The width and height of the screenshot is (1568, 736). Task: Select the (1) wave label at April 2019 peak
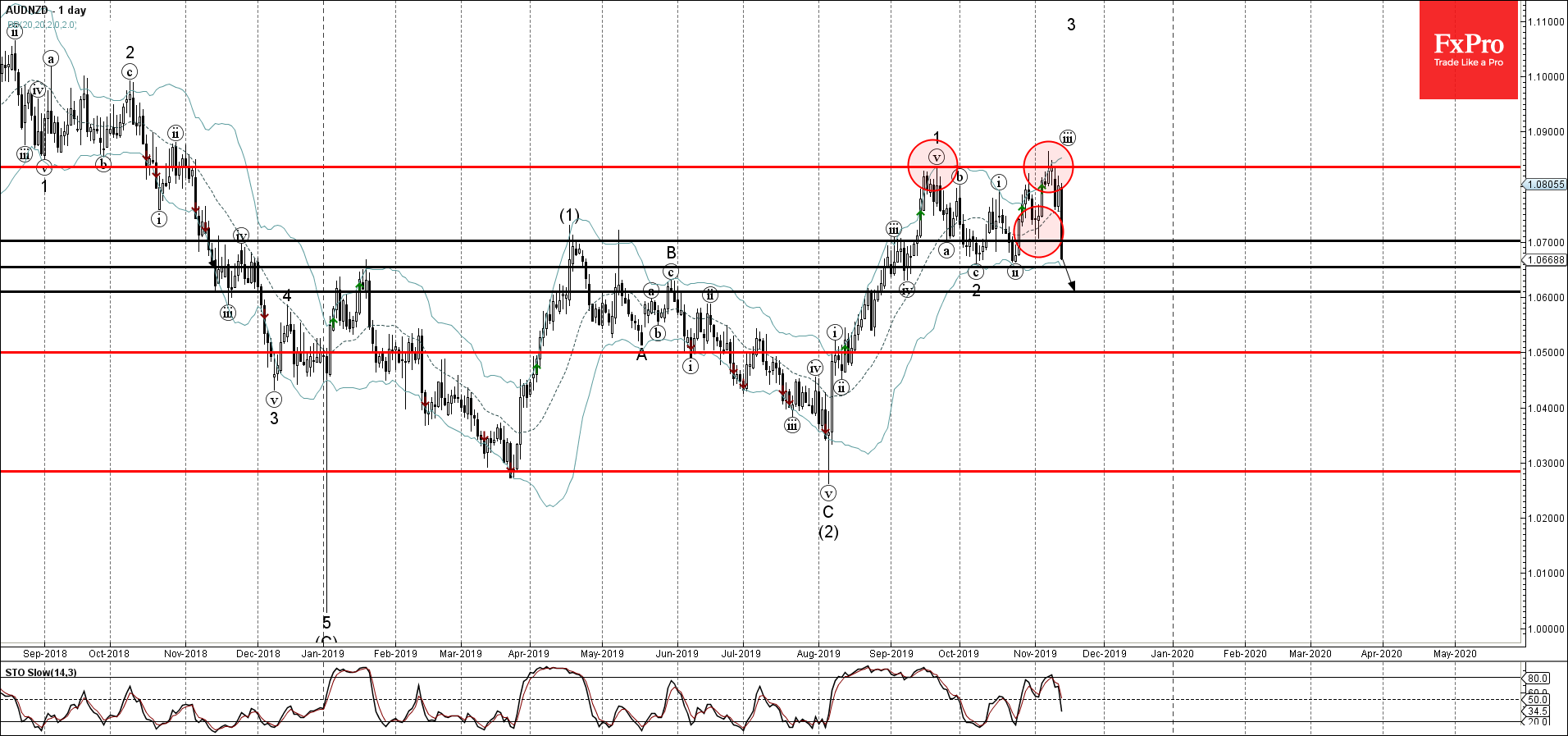(x=569, y=215)
